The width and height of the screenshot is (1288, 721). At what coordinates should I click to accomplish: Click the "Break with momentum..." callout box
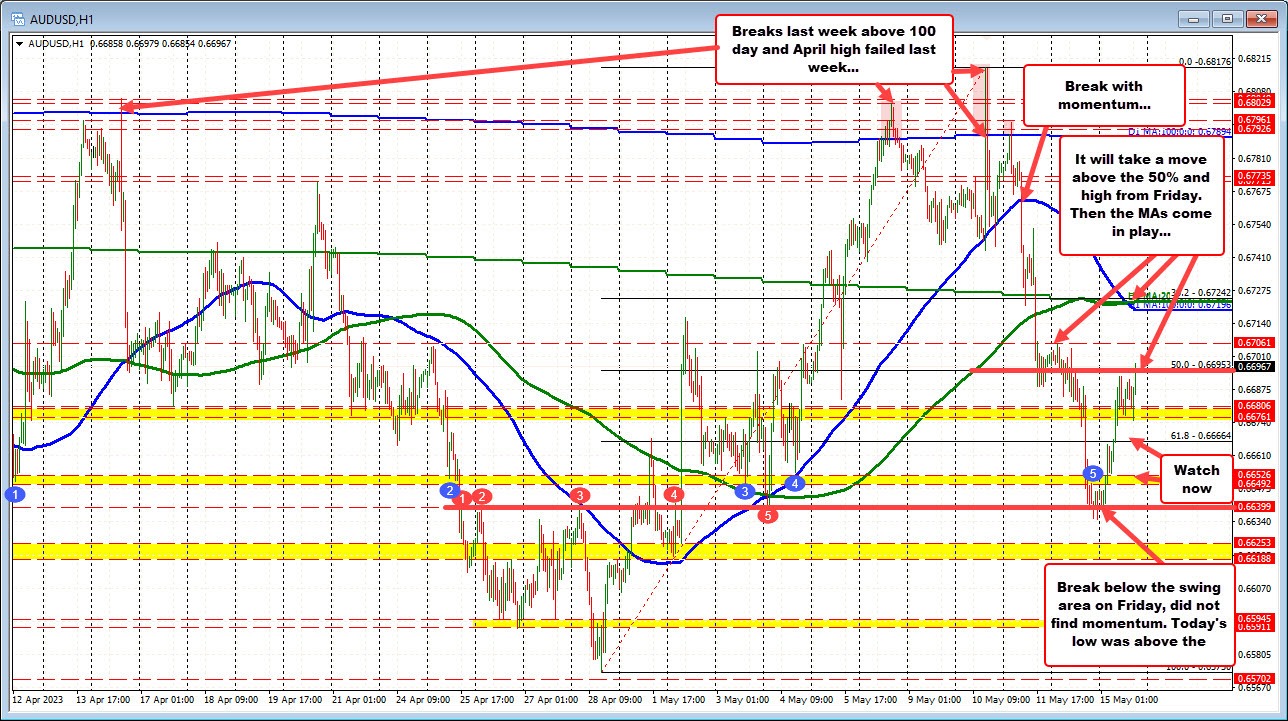click(x=1102, y=95)
